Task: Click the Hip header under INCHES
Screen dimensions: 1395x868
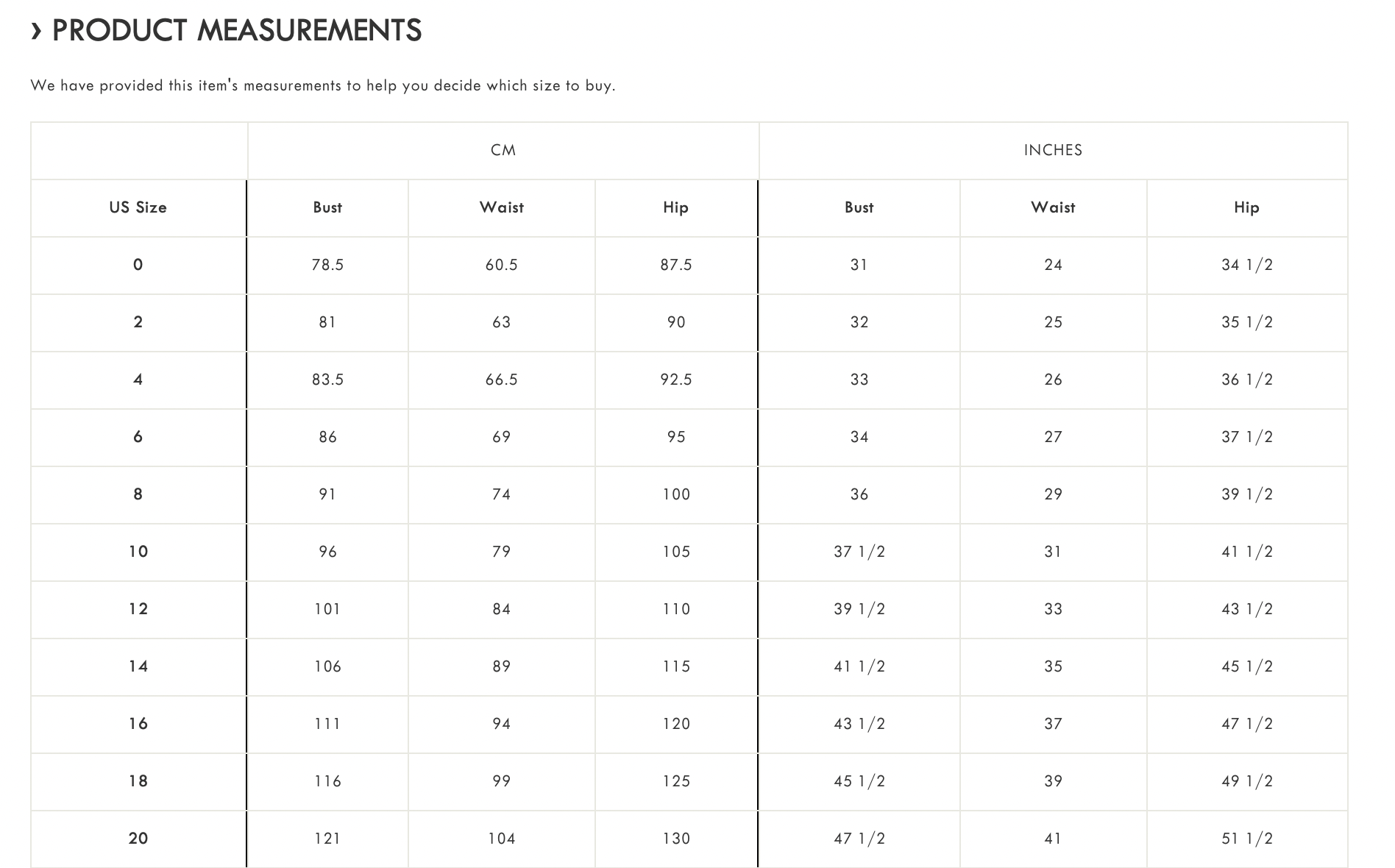Action: click(x=1246, y=207)
